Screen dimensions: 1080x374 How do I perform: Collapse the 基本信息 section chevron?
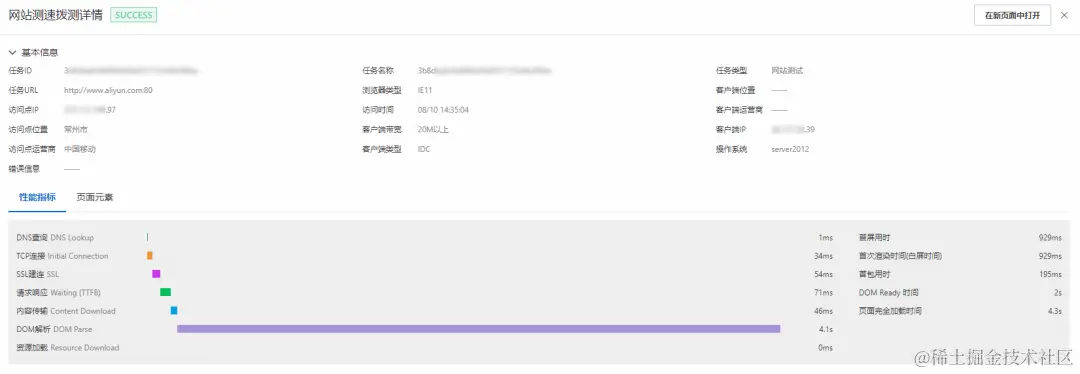pyautogui.click(x=12, y=52)
